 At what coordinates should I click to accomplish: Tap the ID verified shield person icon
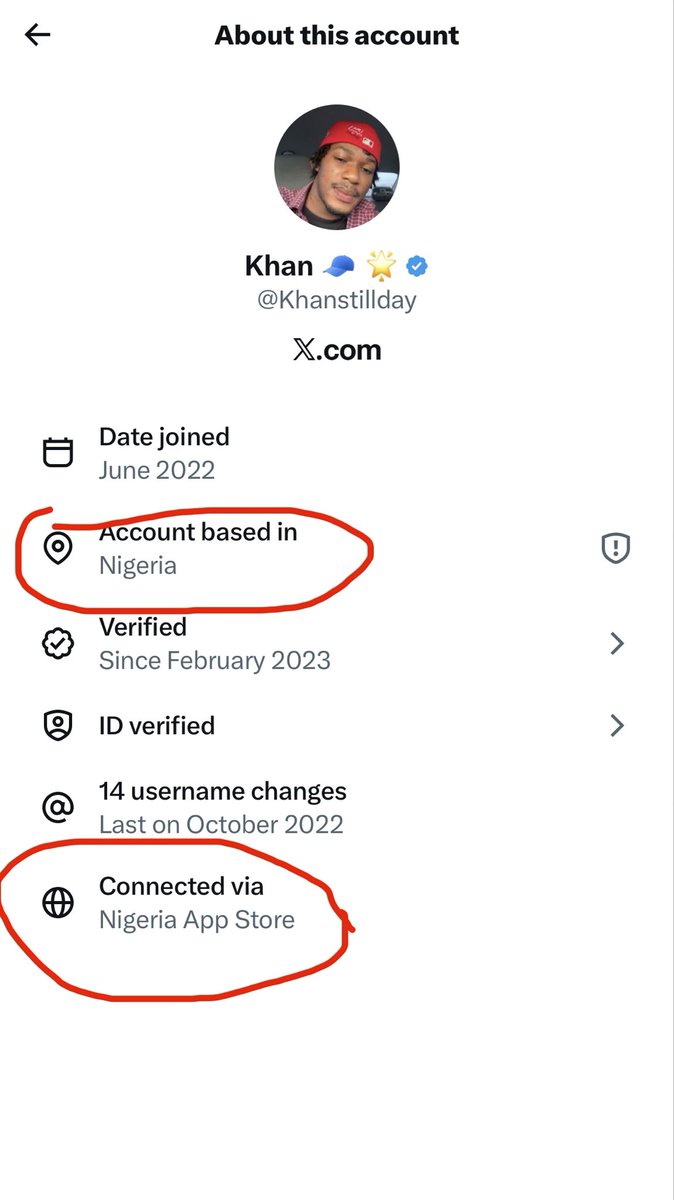pyautogui.click(x=58, y=725)
